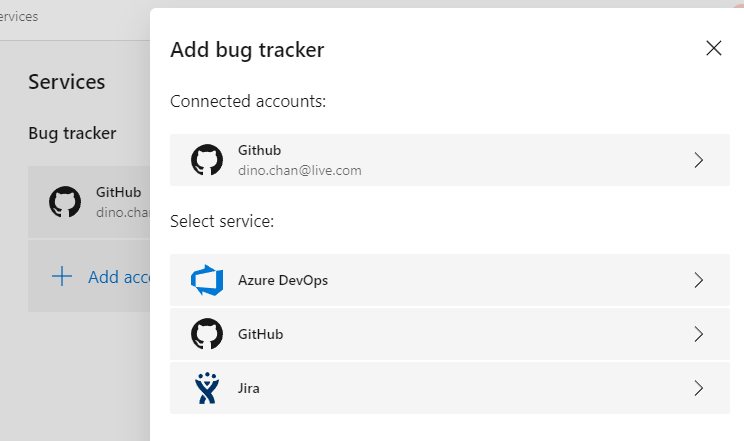Click the GitHub octocat icon under Connected accounts

(207, 160)
